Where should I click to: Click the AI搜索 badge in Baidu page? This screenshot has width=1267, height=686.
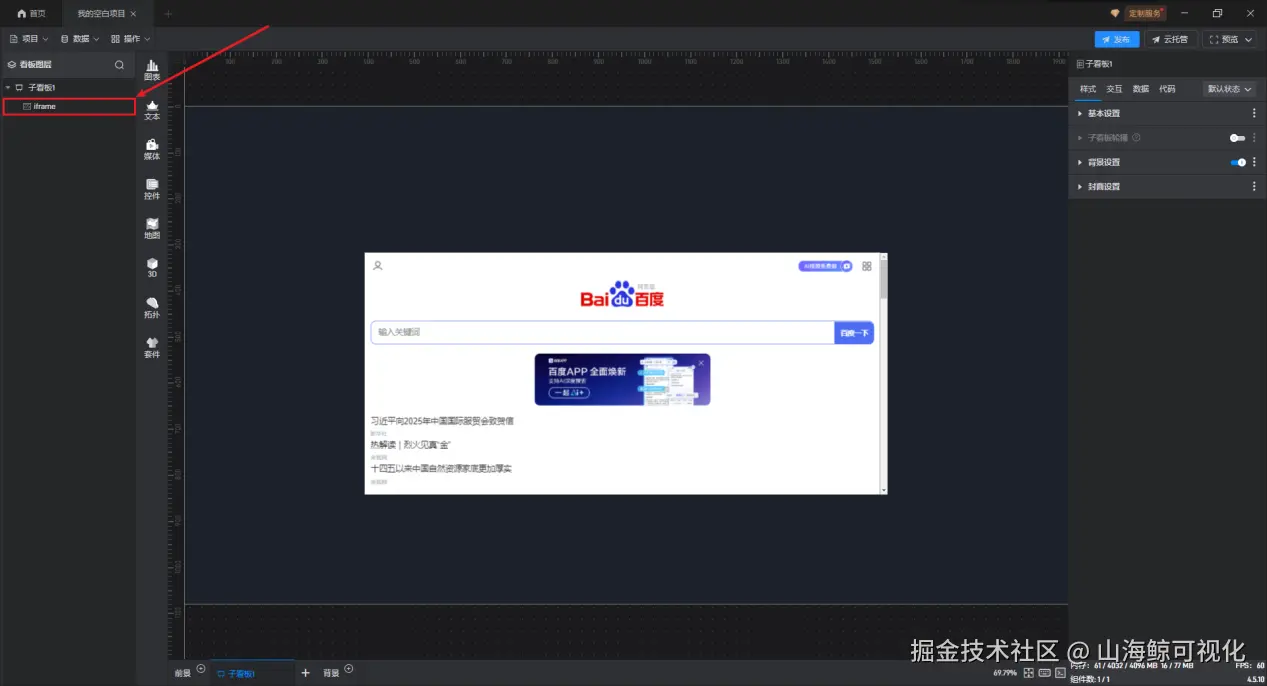pos(825,266)
